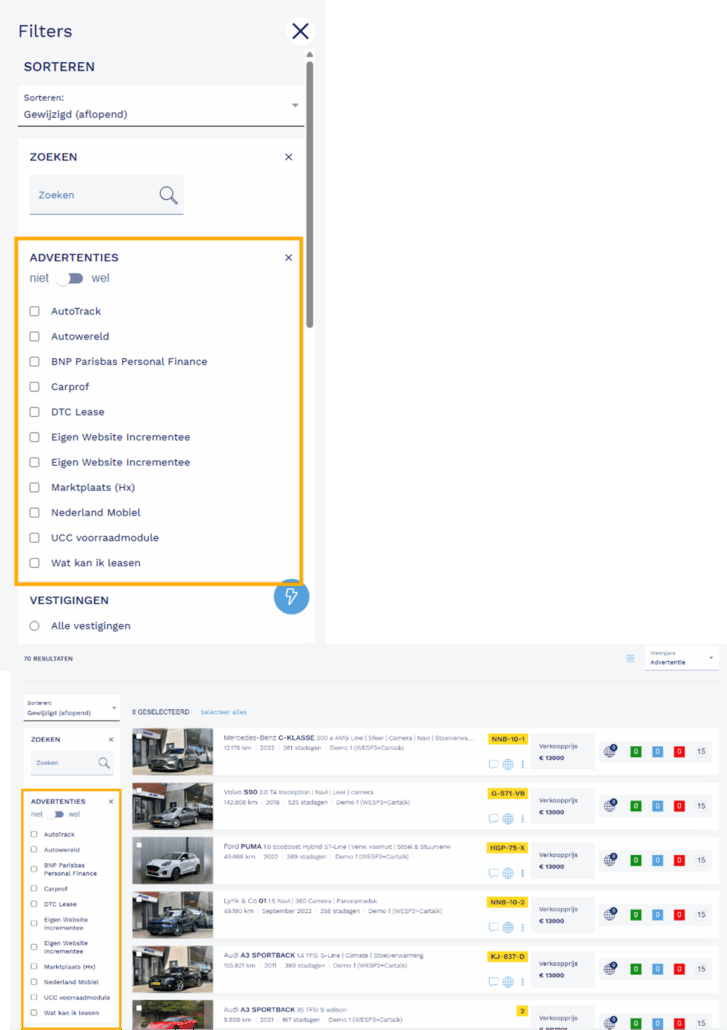
Task: Check AutoTrack in the results sidebar
Action: click(34, 834)
